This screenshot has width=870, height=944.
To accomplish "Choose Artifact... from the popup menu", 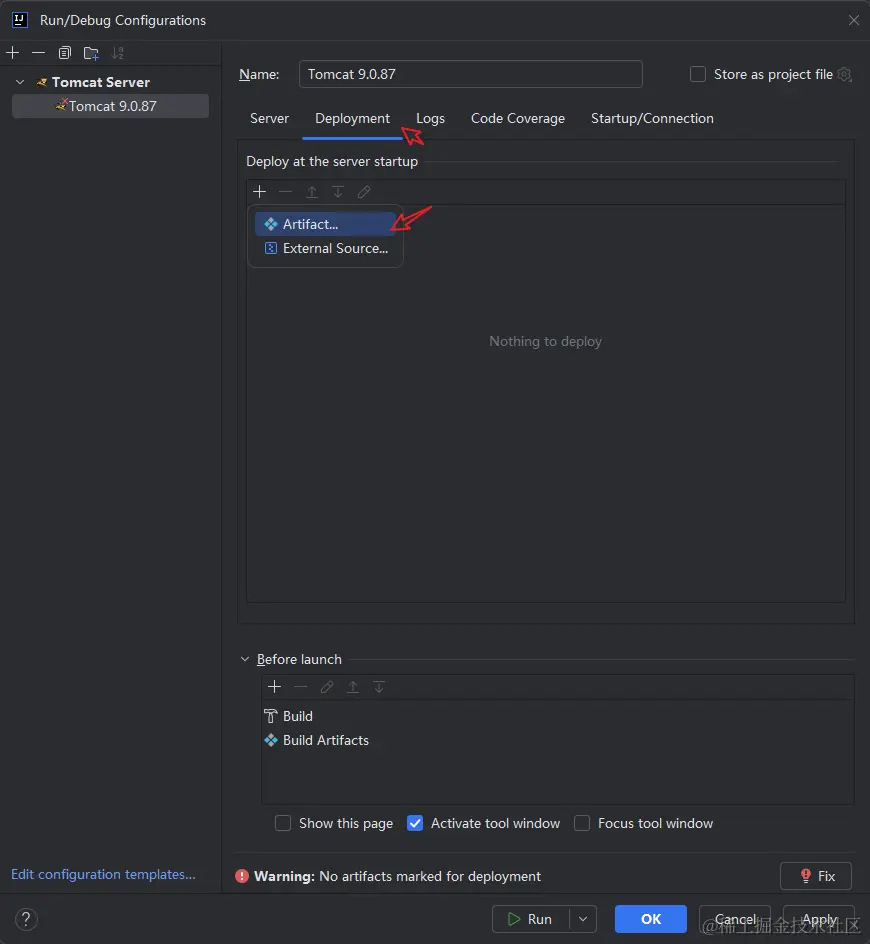I will tap(325, 224).
